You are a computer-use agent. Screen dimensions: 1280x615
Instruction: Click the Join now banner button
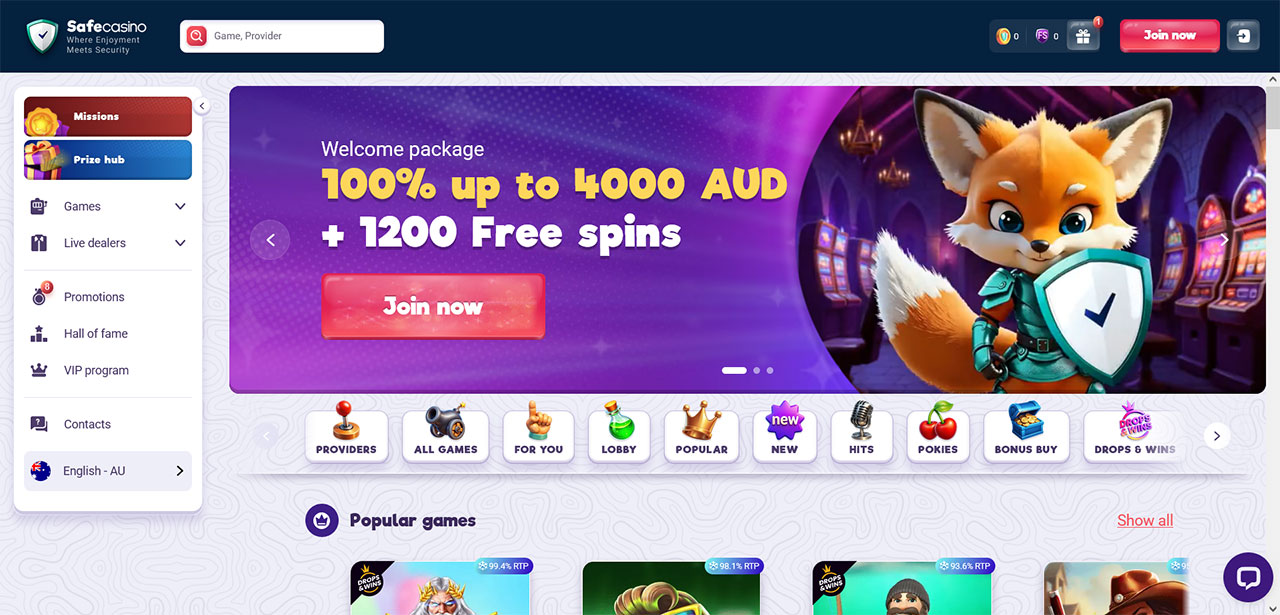pyautogui.click(x=433, y=306)
